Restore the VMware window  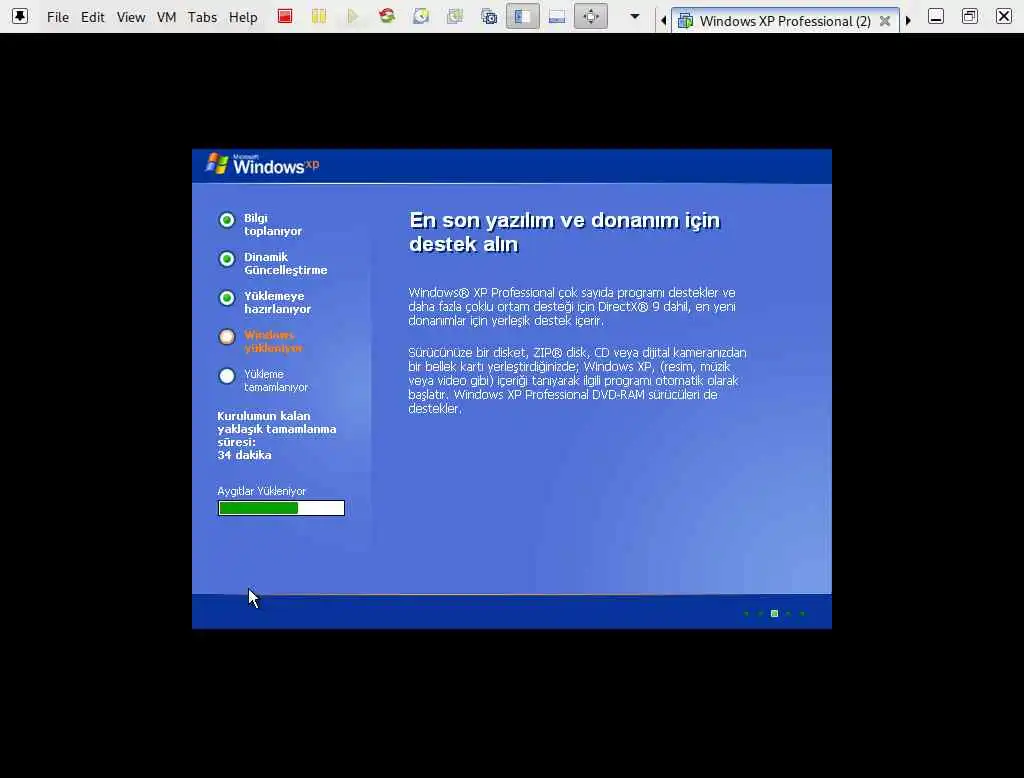(970, 16)
